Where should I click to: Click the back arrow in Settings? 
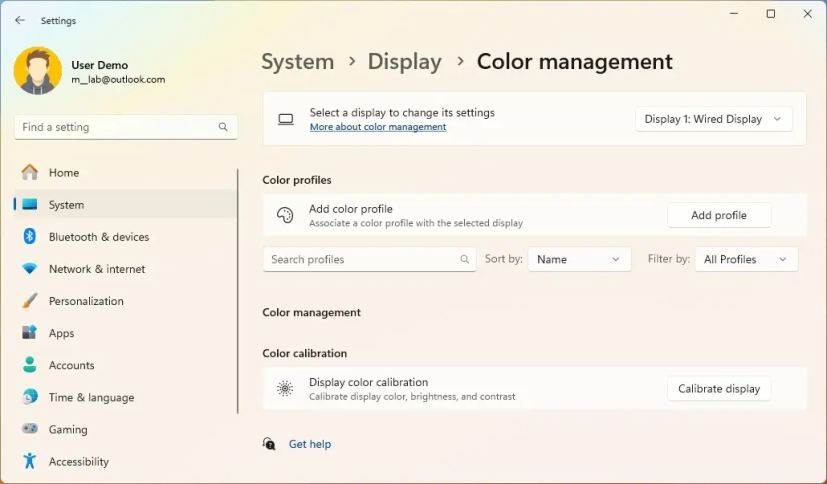[20, 20]
